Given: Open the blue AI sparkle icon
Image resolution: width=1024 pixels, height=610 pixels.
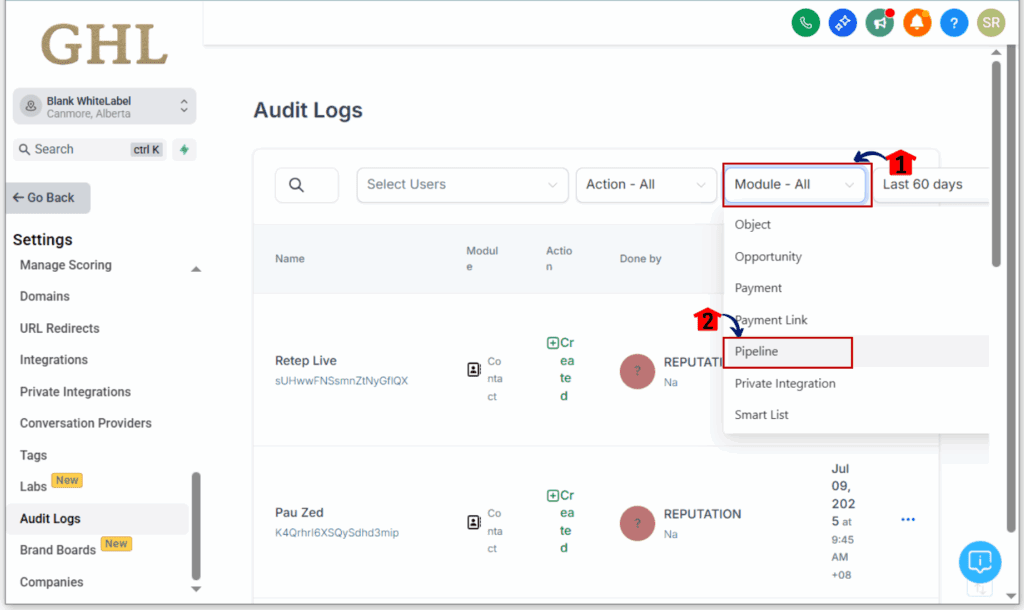Looking at the screenshot, I should pos(842,22).
